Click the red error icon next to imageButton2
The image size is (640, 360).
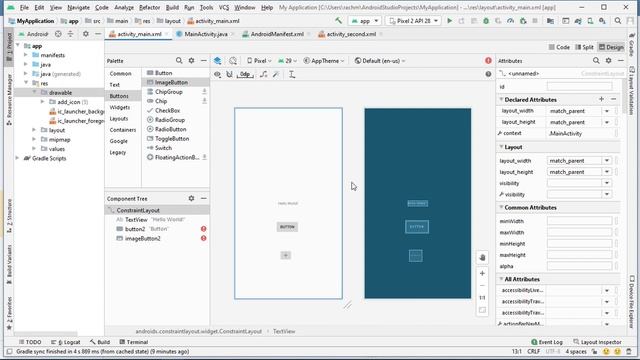click(204, 238)
